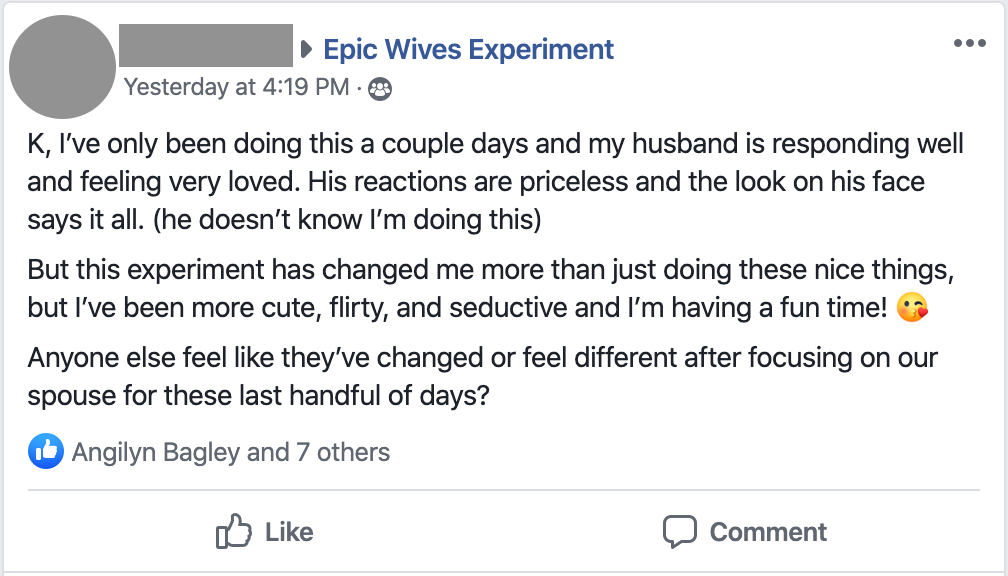1008x576 pixels.
Task: Open the "Yesterday at 4:19 PM" timestamp
Action: 236,87
